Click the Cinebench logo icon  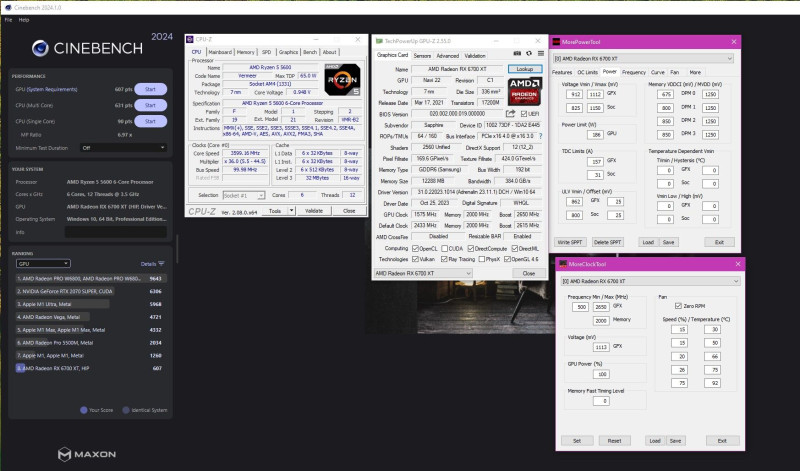40,48
